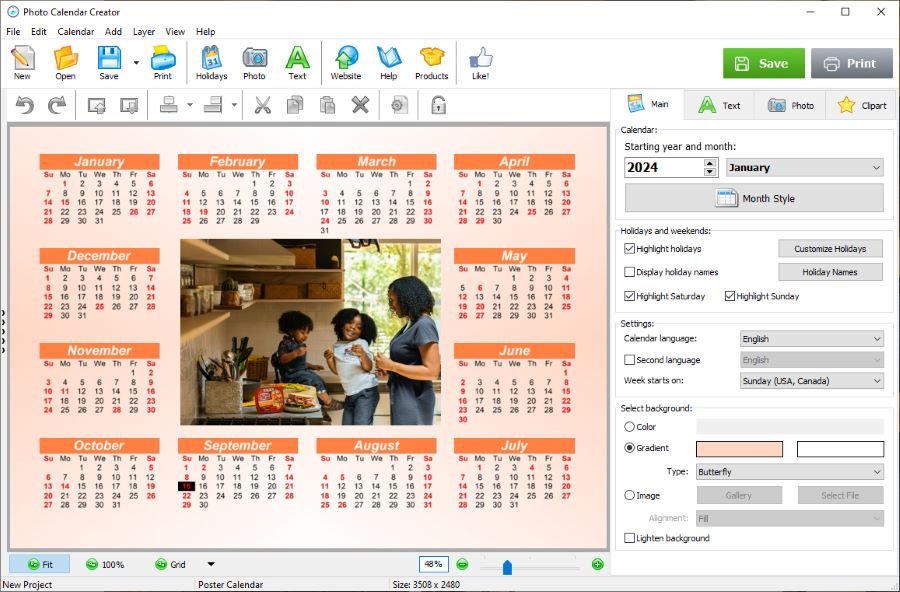
Task: Open the Grid options dropdown arrow
Action: 211,564
